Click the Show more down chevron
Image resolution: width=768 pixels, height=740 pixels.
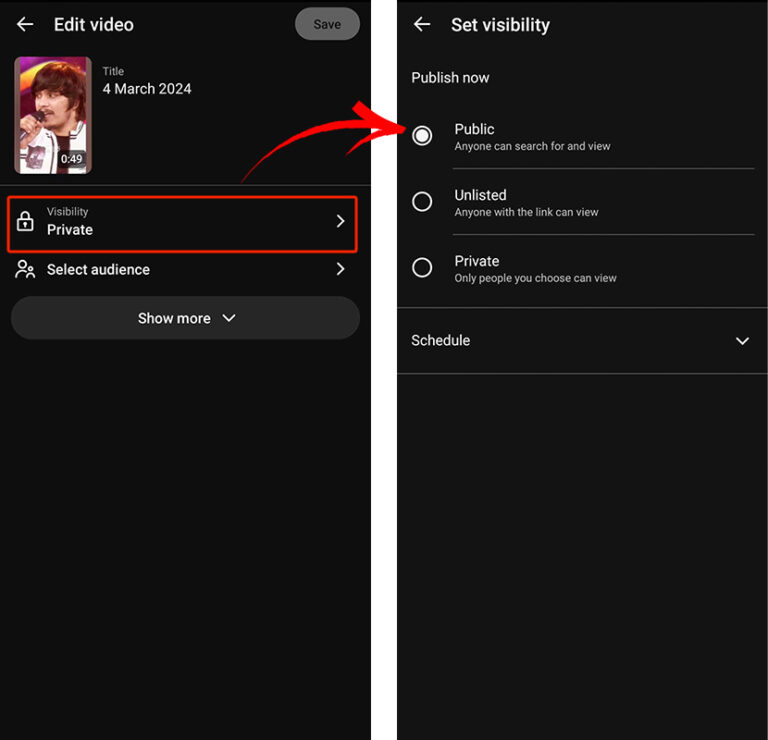pyautogui.click(x=229, y=318)
